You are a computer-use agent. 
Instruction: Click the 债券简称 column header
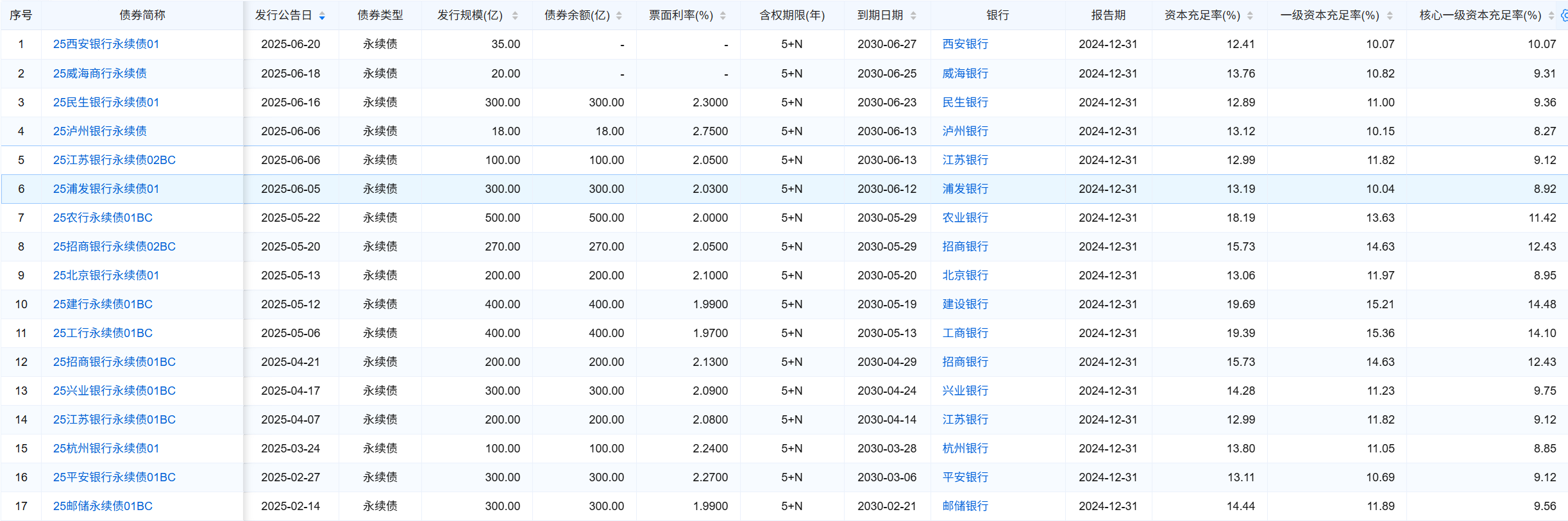click(142, 15)
